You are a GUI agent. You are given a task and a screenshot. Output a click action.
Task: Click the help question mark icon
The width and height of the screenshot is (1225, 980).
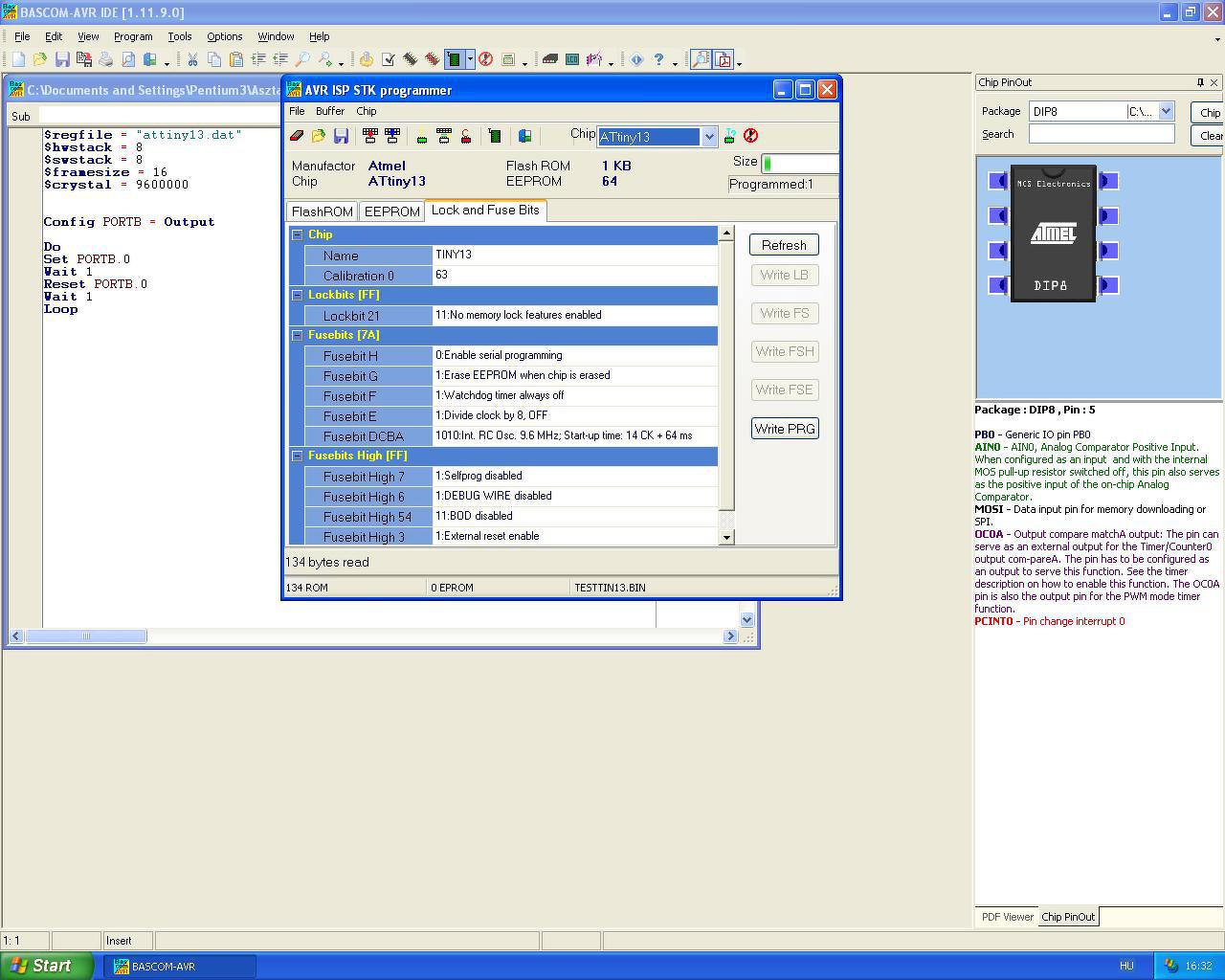[x=658, y=59]
